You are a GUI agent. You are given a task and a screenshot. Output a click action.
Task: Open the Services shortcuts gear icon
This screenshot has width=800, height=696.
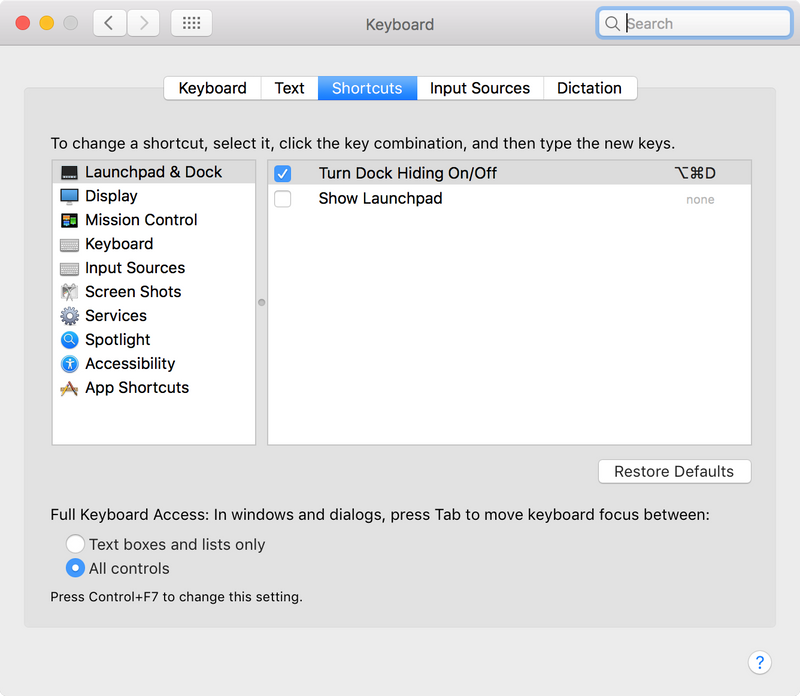(68, 316)
